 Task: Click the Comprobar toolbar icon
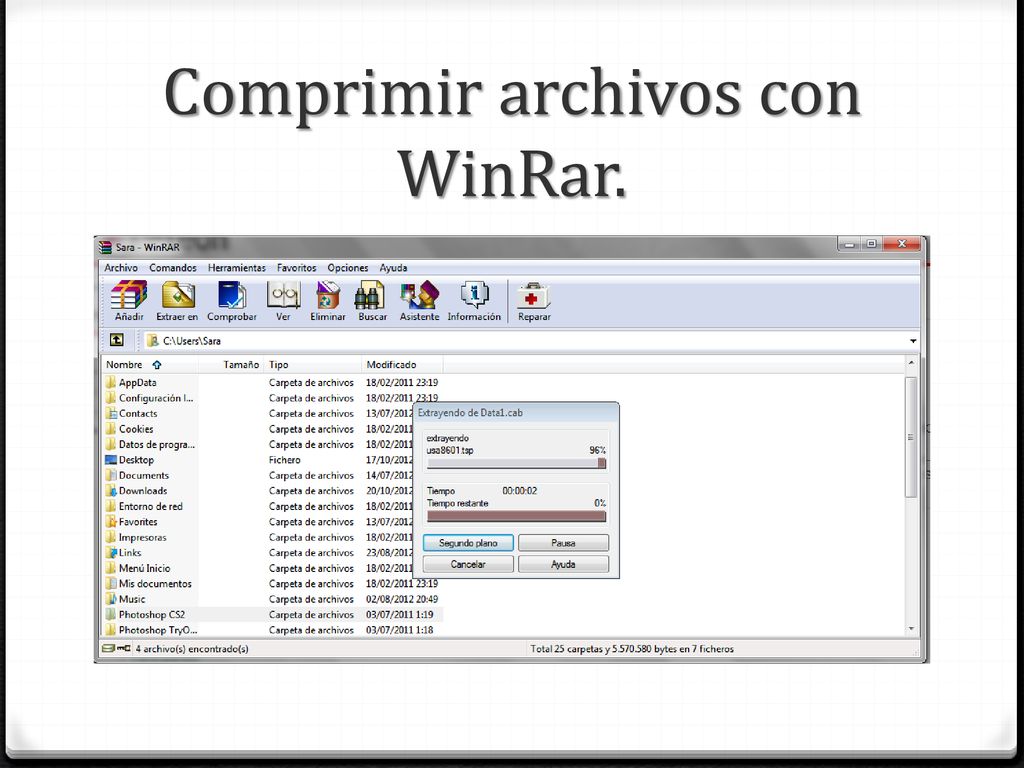tap(231, 295)
